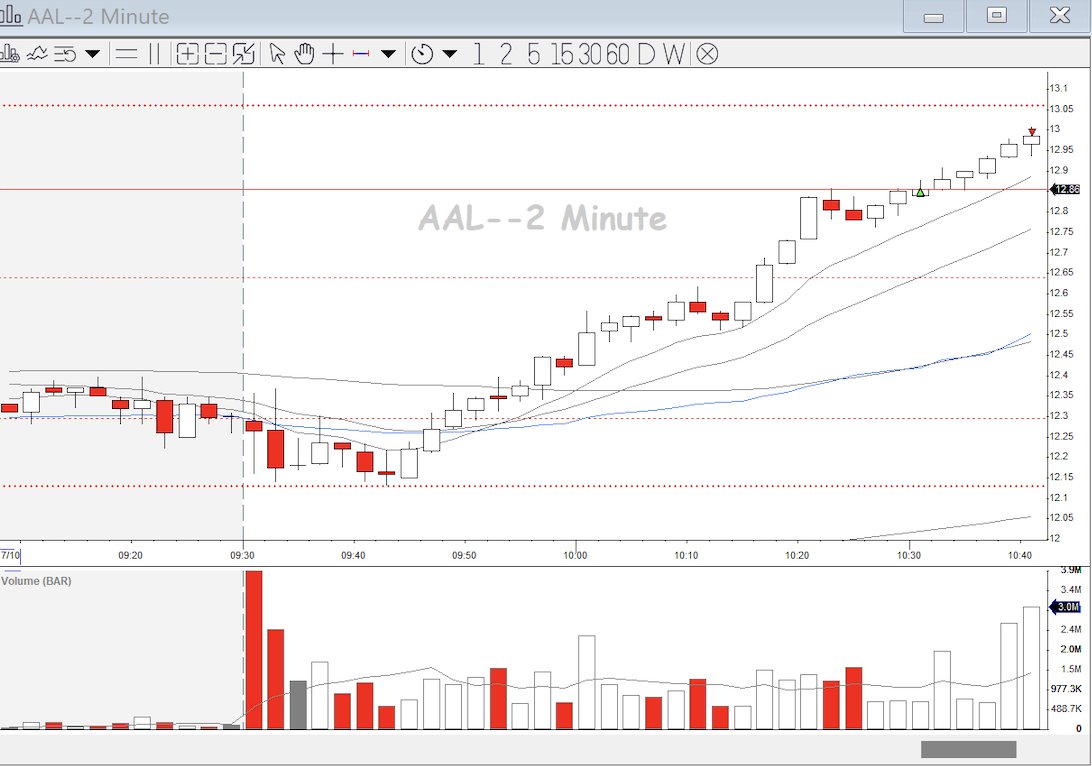The height and width of the screenshot is (766, 1092).
Task: Click the red down-arrow sell marker
Action: click(x=1032, y=131)
